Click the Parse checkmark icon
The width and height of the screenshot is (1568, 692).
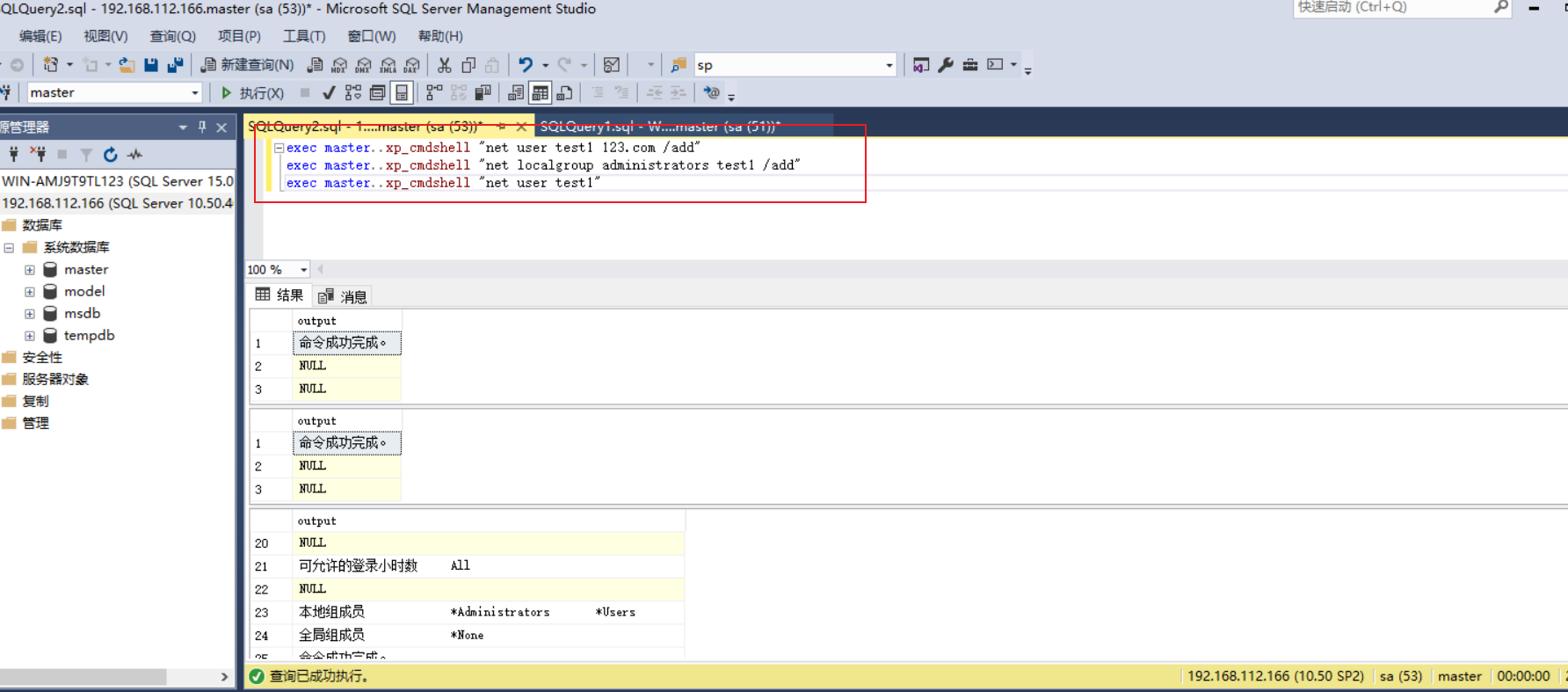coord(329,93)
